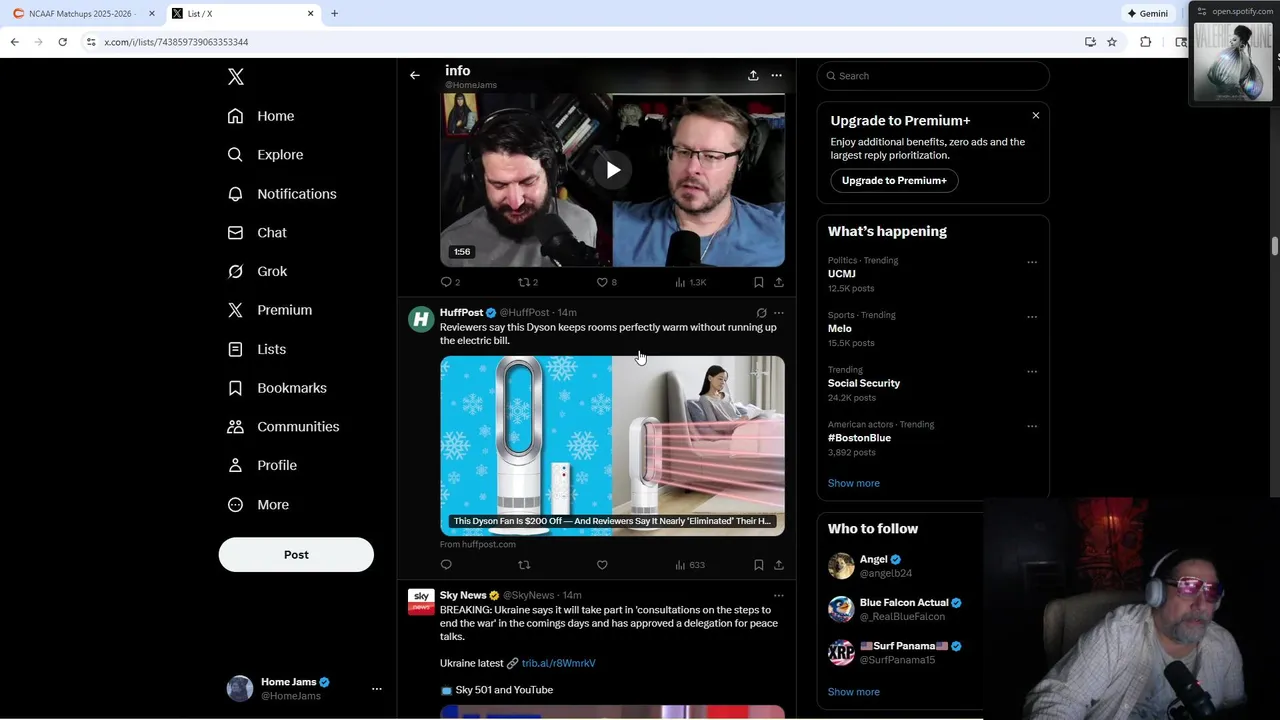Share the info list

(x=753, y=75)
